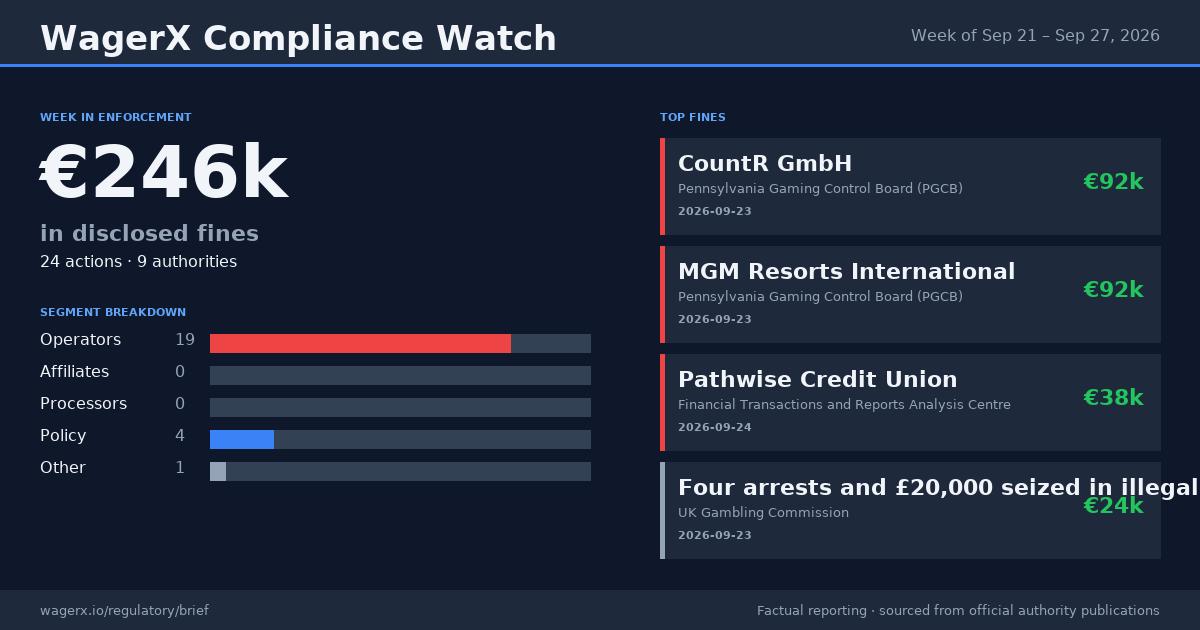The height and width of the screenshot is (630, 1200).
Task: Select the Policy segment label
Action: [63, 436]
